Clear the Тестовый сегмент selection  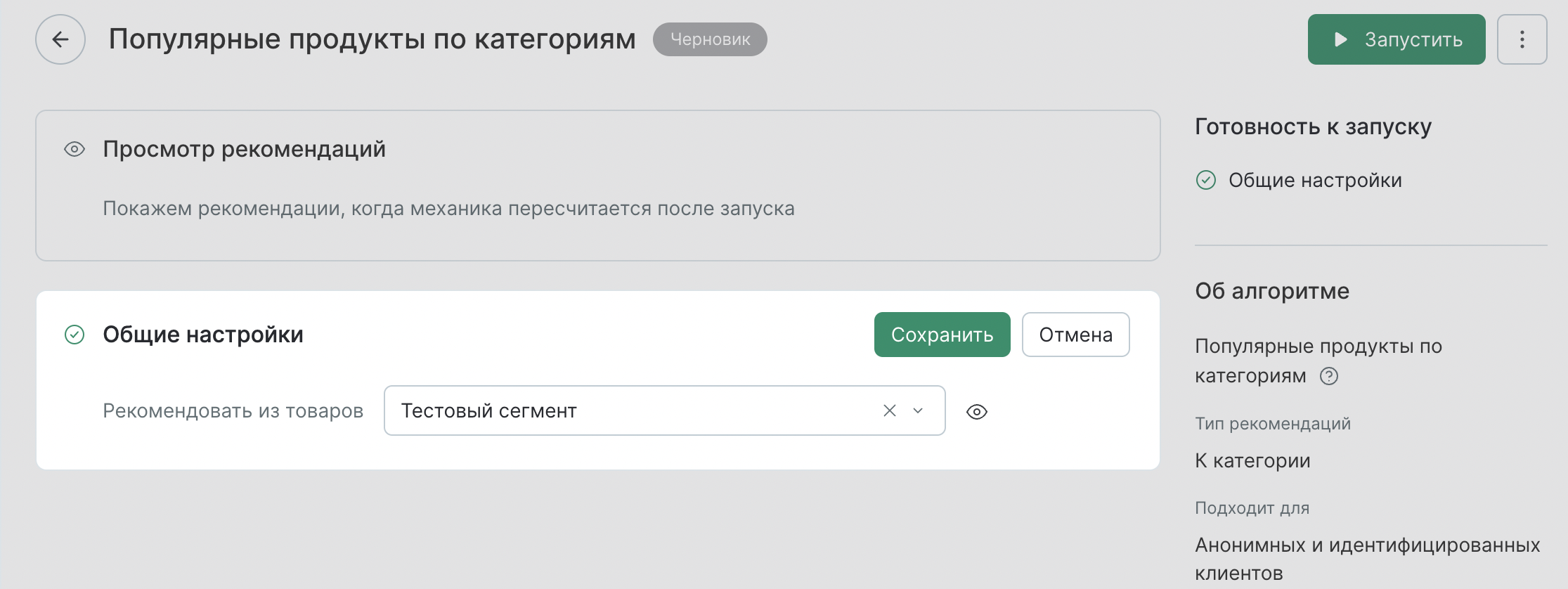click(x=890, y=410)
